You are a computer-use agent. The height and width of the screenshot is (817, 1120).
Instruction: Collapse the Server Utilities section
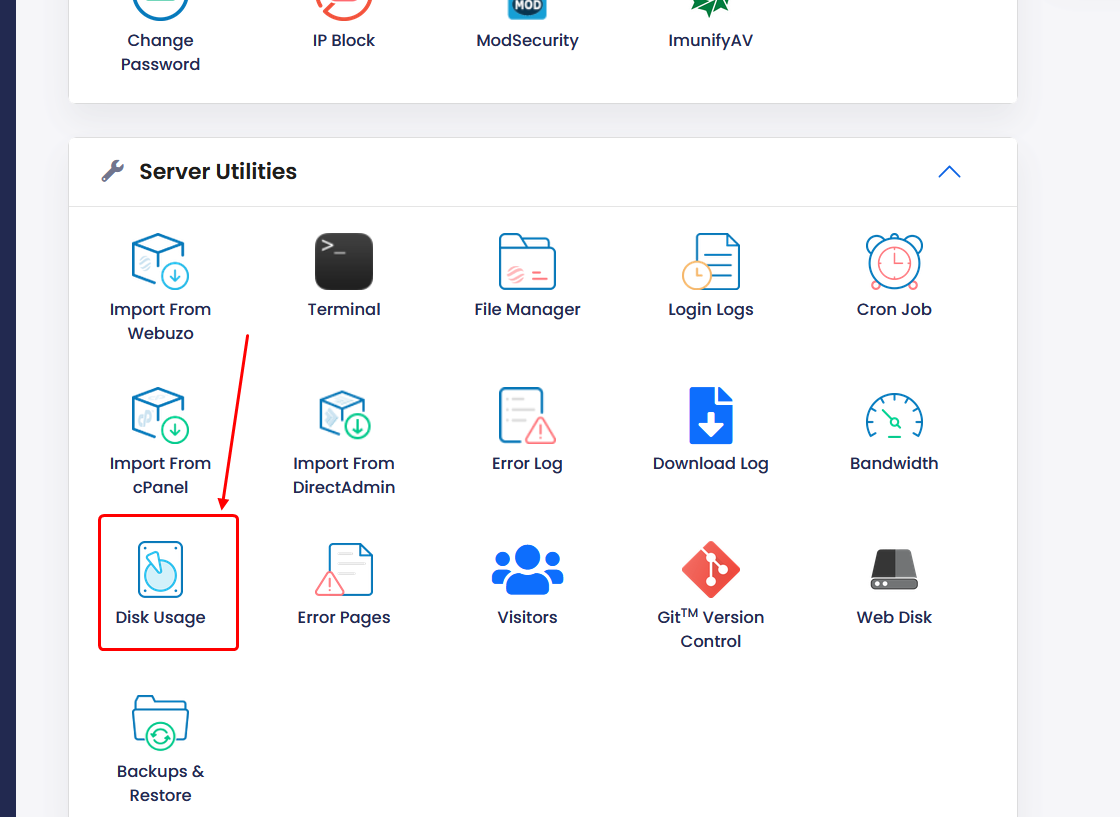[x=949, y=172]
